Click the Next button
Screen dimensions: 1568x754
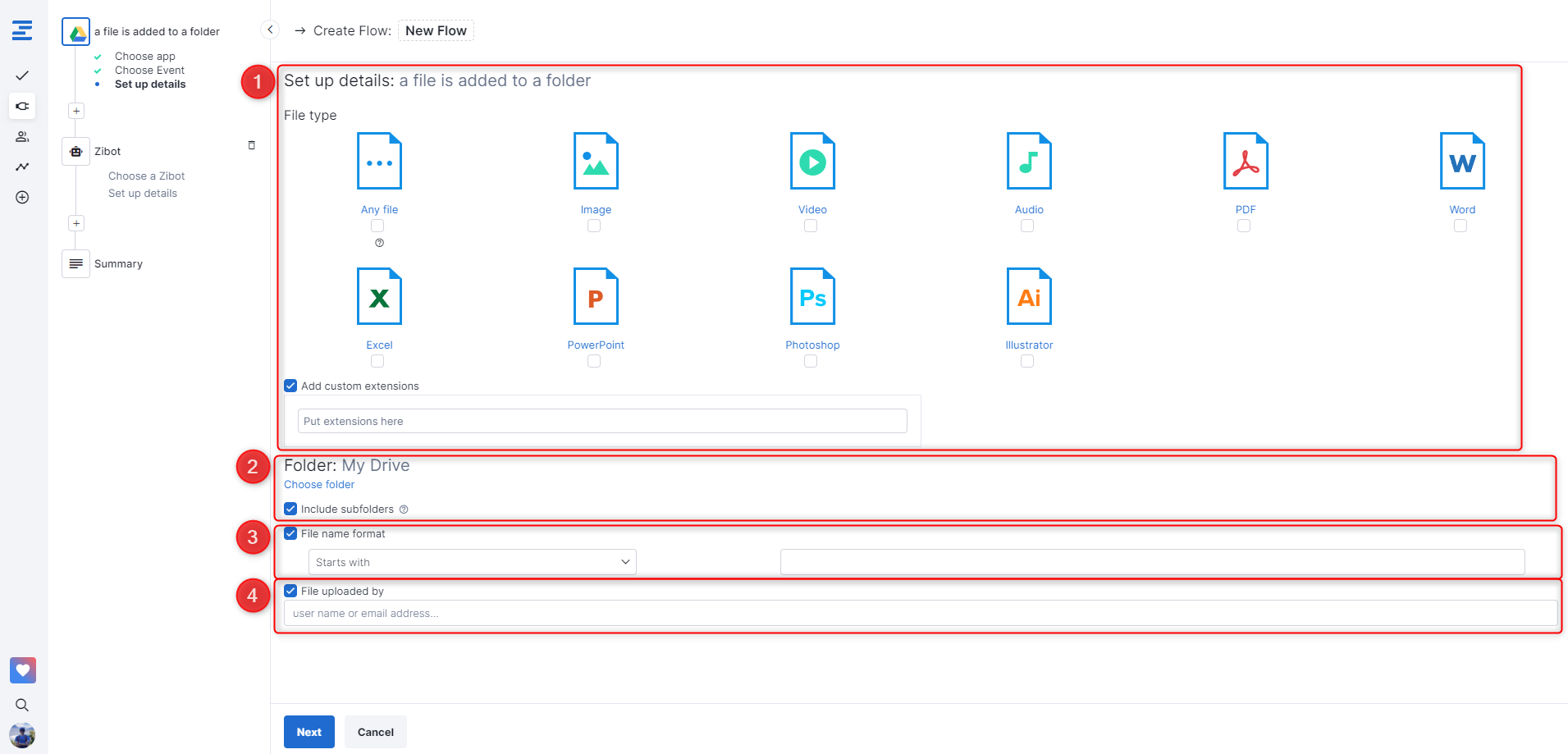(309, 732)
